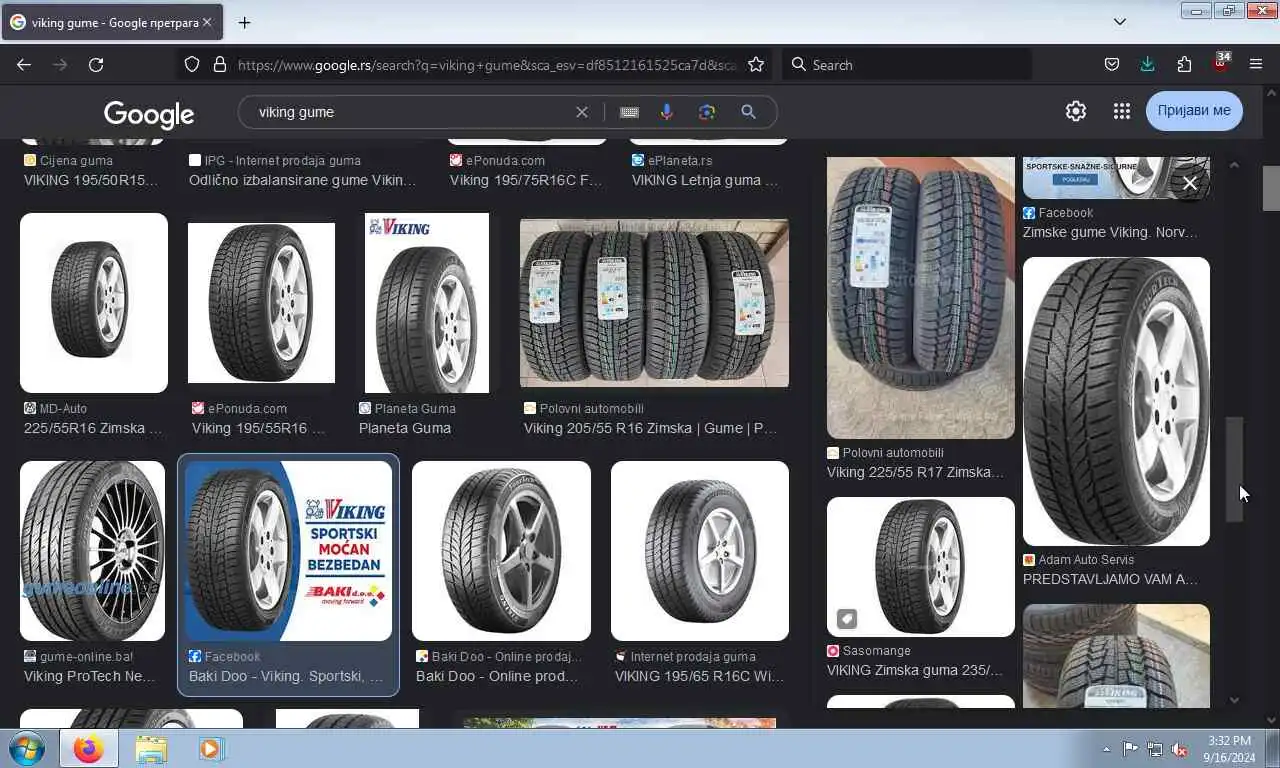1280x768 pixels.
Task: Click the taskbar clock 3:32 PM
Action: 1229,749
